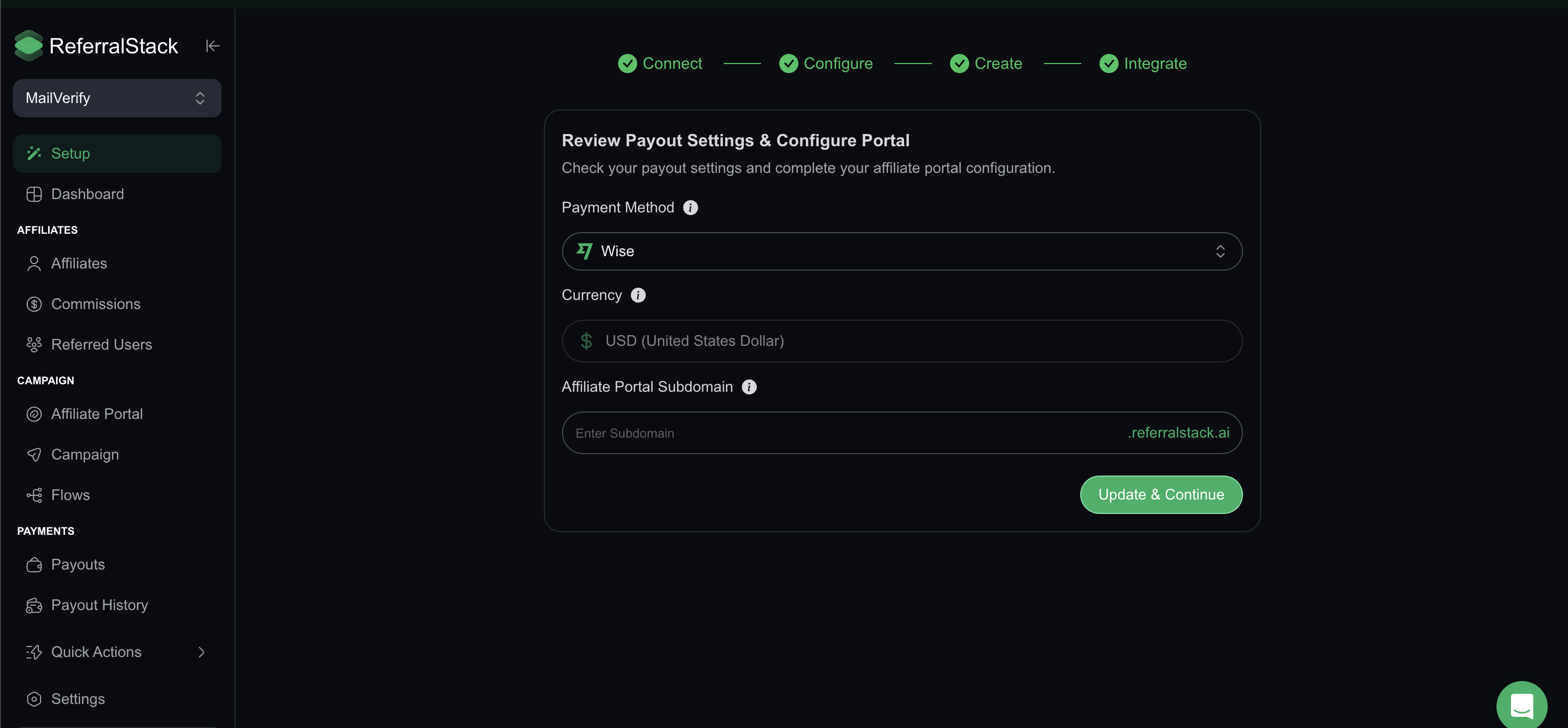1568x728 pixels.
Task: Open the Wise payment method dropdown
Action: pyautogui.click(x=901, y=251)
